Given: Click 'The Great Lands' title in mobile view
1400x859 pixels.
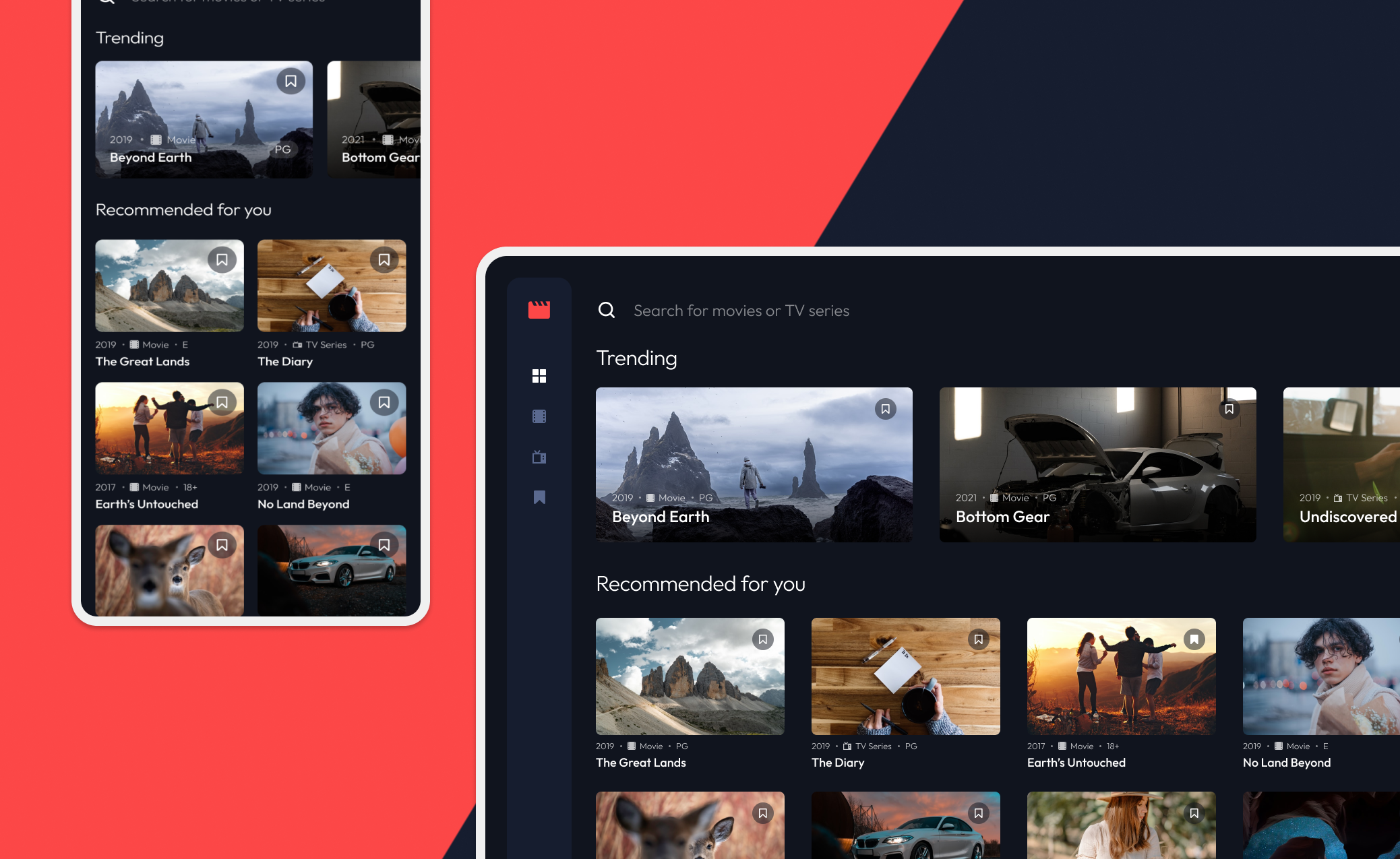Looking at the screenshot, I should click(143, 362).
